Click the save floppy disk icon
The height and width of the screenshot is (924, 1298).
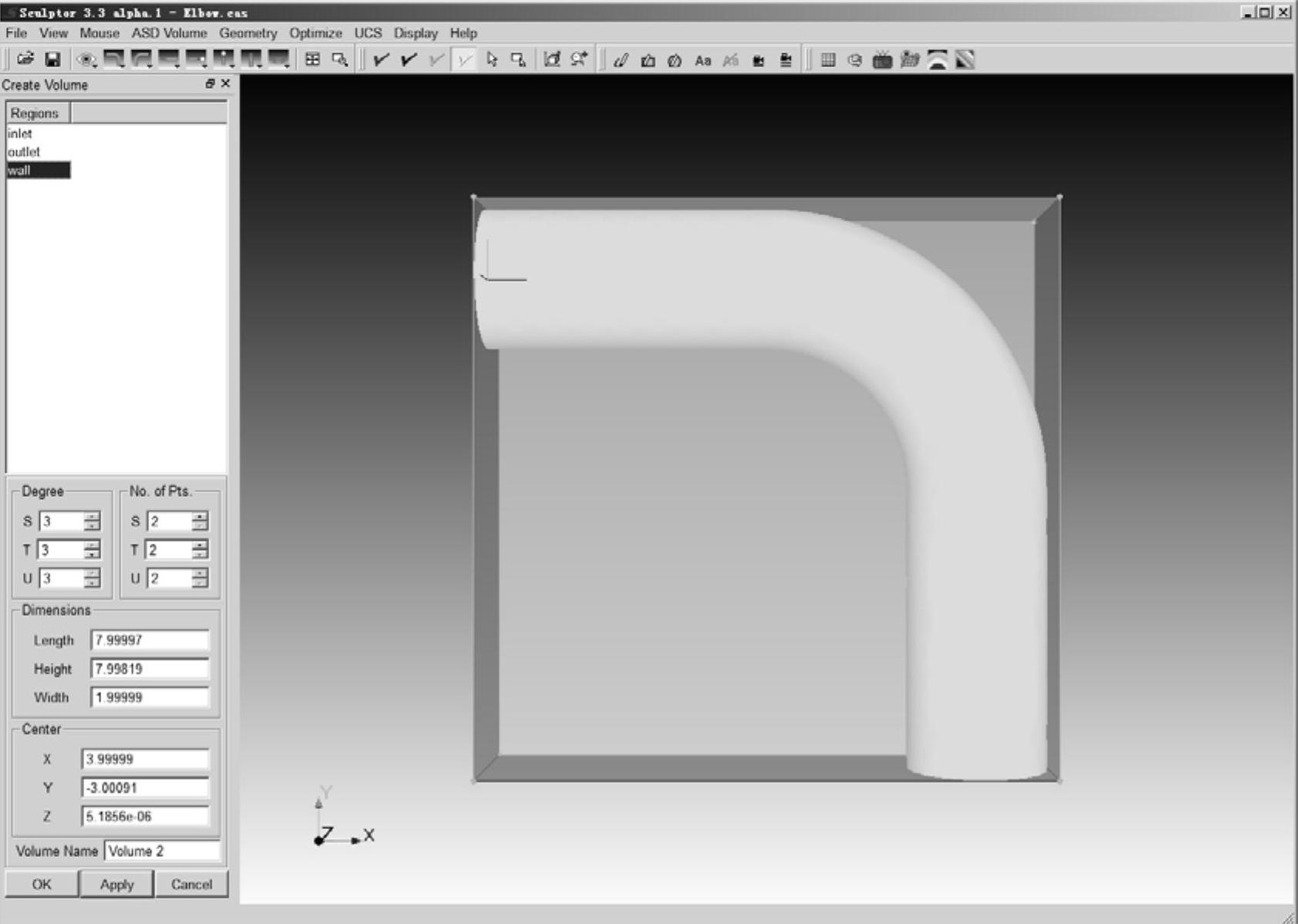pos(52,59)
